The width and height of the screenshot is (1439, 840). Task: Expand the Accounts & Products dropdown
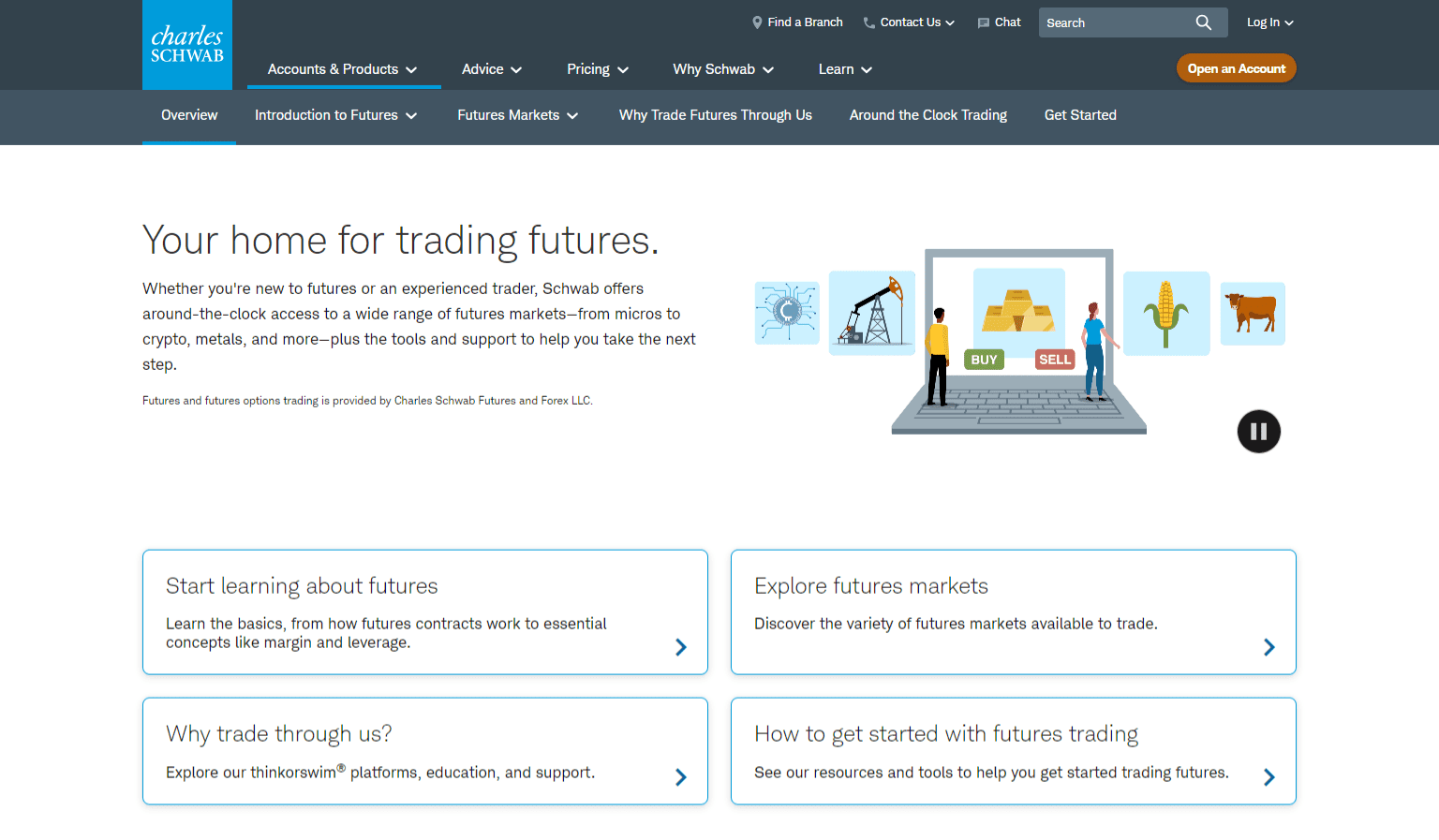click(x=343, y=68)
